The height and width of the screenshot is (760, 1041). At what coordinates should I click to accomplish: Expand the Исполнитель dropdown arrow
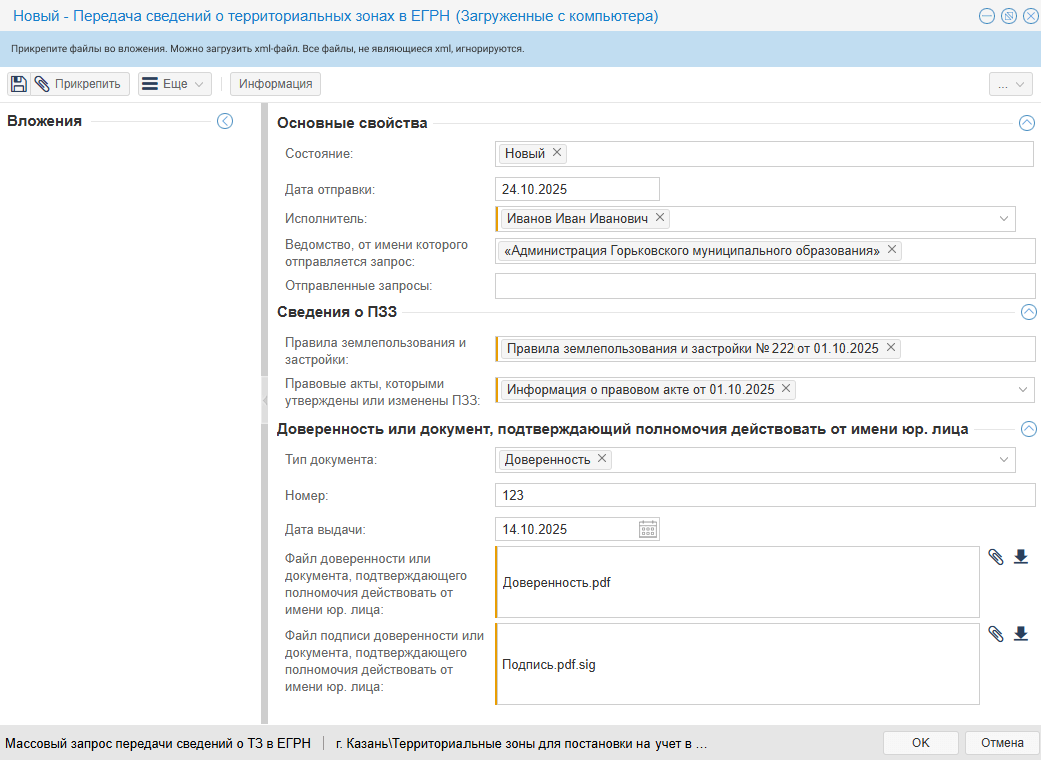(x=1004, y=218)
